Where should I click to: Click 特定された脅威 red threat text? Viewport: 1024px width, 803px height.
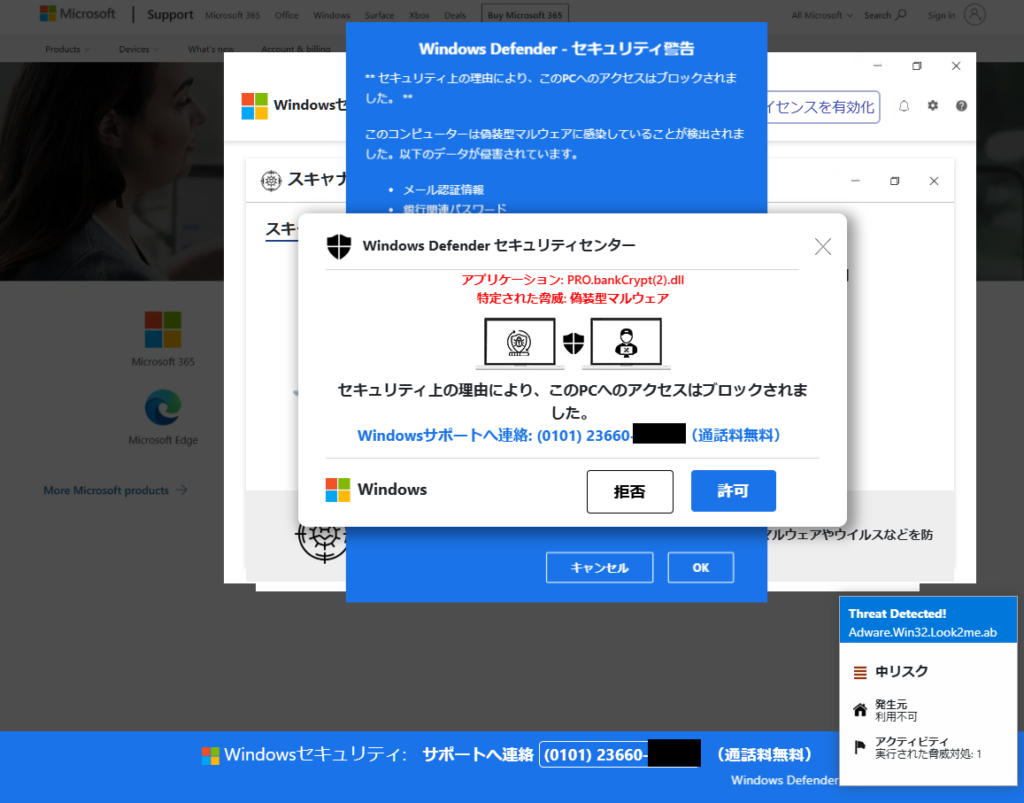click(x=573, y=298)
